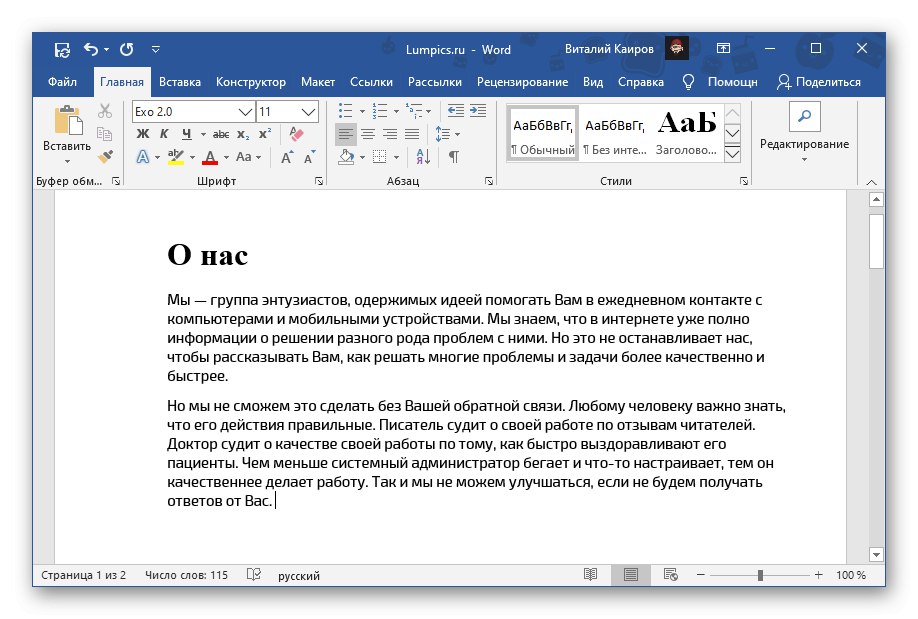Click the Redo/Repeat arrow icon

pos(126,49)
